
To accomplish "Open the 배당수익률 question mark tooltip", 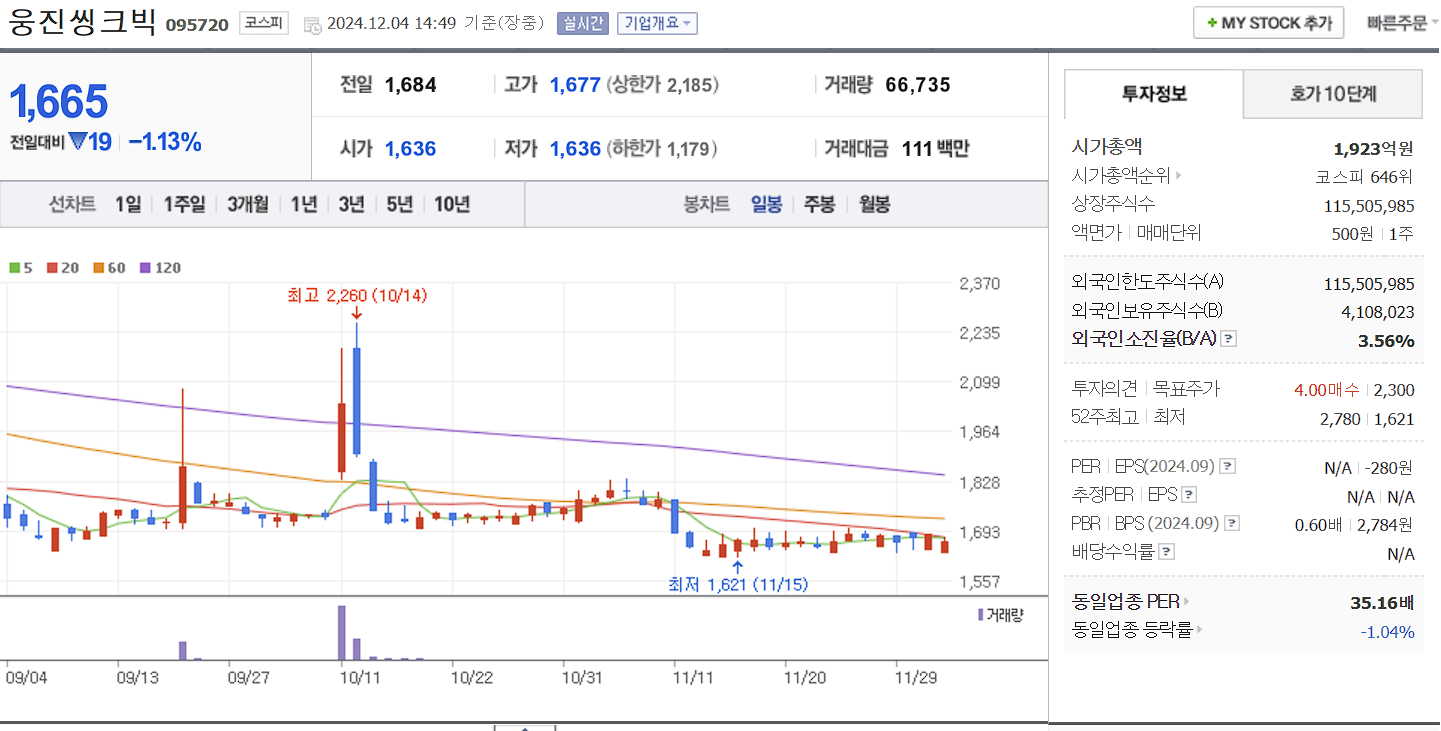I will (x=1166, y=551).
